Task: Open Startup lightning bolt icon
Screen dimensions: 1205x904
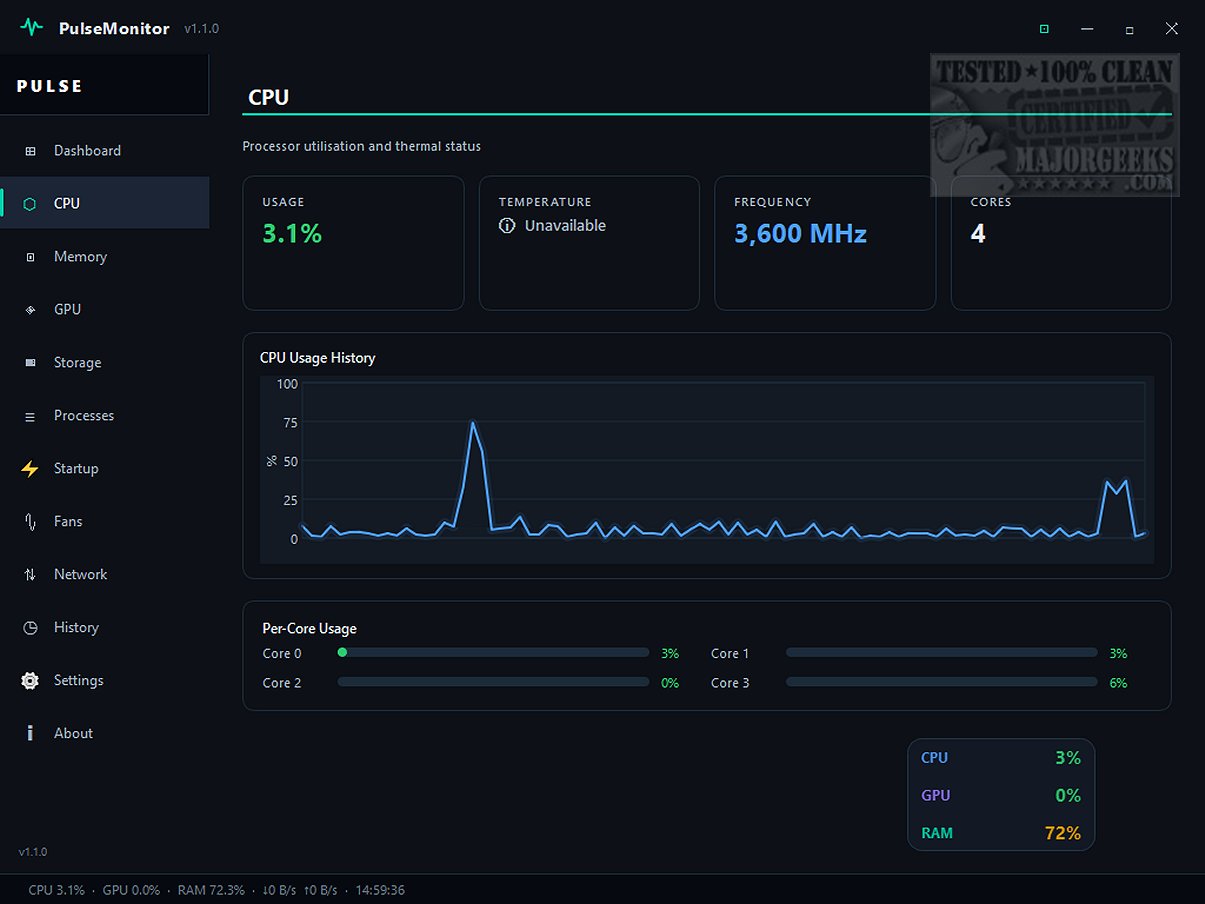Action: (30, 469)
